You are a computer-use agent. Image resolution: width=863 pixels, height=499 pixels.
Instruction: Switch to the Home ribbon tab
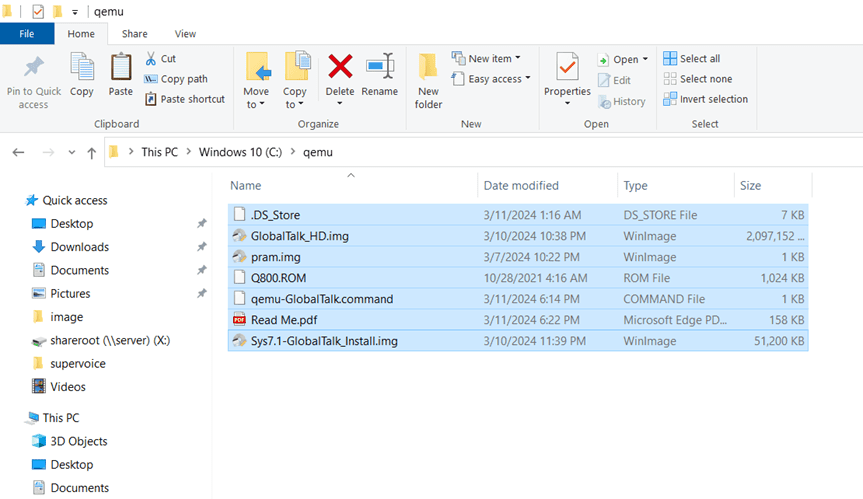pos(81,34)
